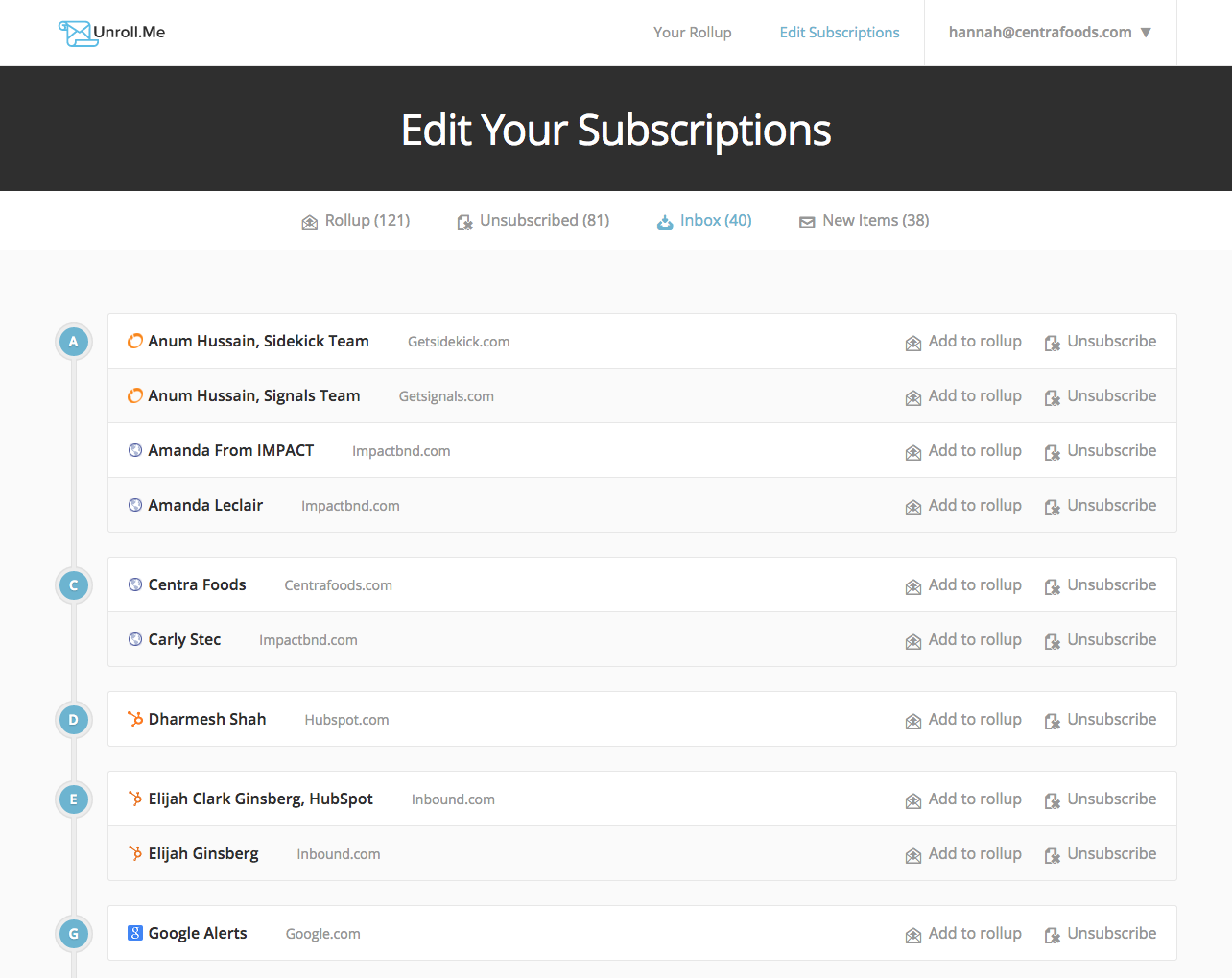Unsubscribe from Carly Stec
This screenshot has width=1232, height=978.
click(x=1101, y=640)
